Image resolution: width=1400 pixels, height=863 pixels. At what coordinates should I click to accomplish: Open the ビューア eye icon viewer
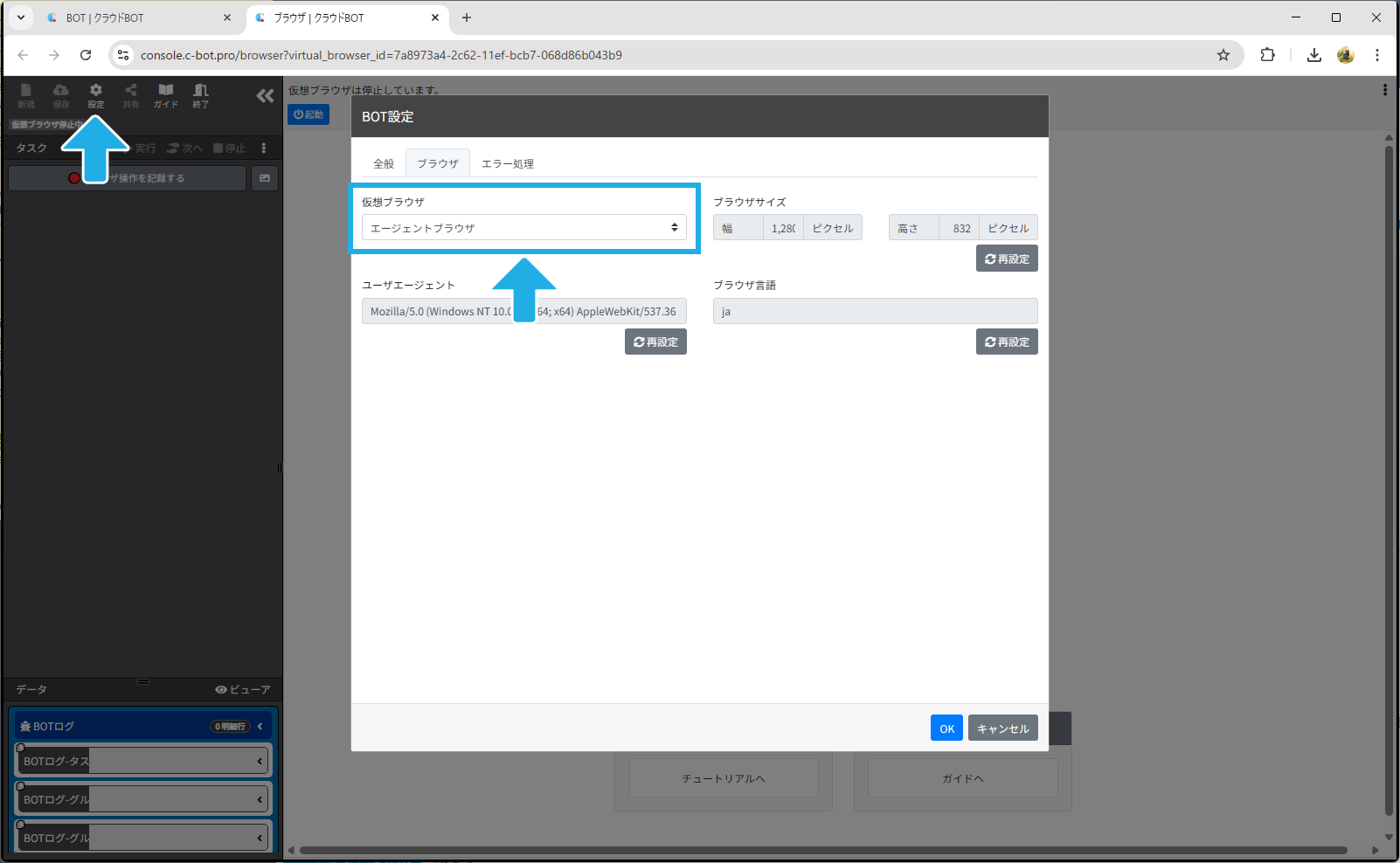click(x=243, y=690)
